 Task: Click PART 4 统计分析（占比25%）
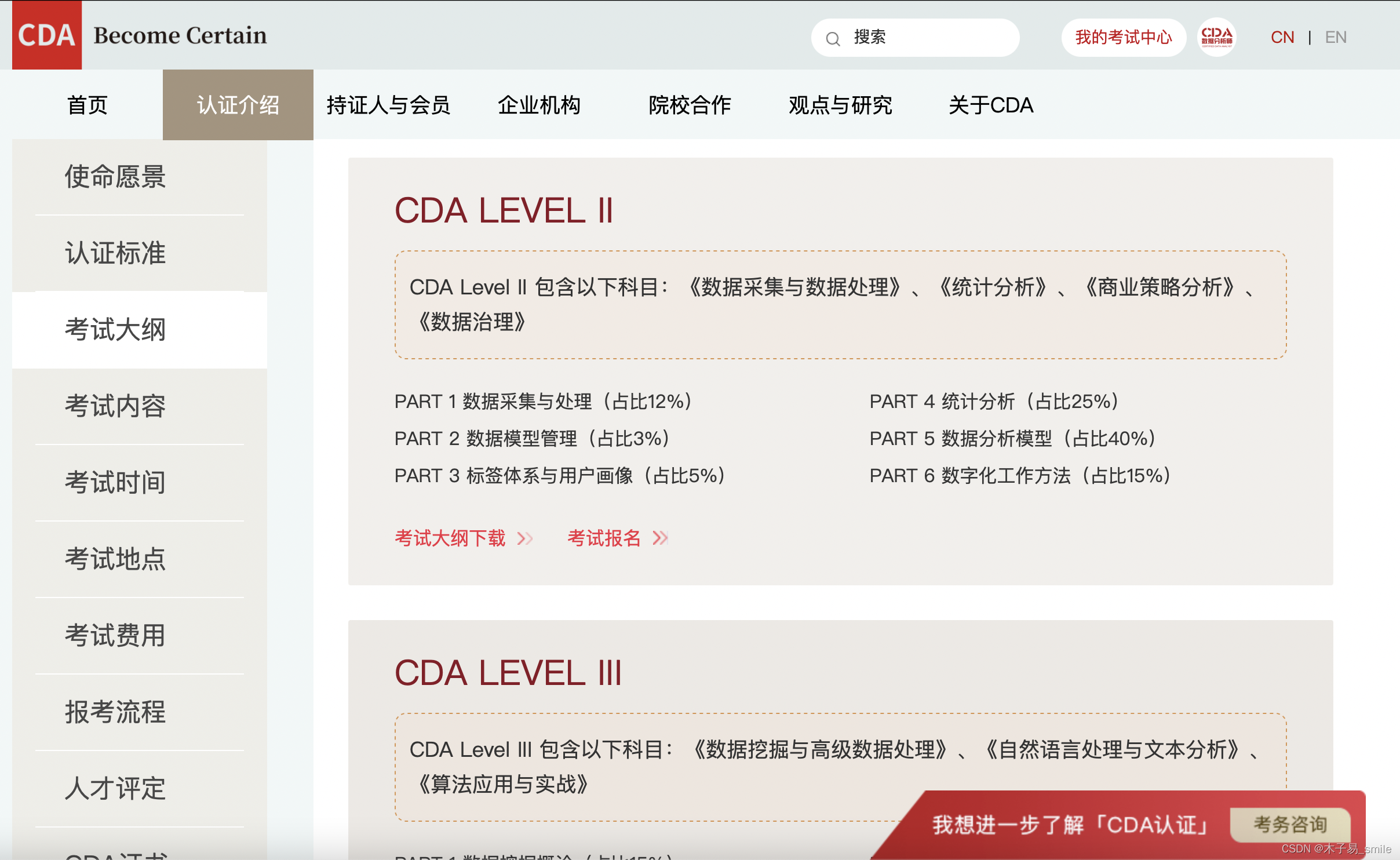pyautogui.click(x=995, y=401)
